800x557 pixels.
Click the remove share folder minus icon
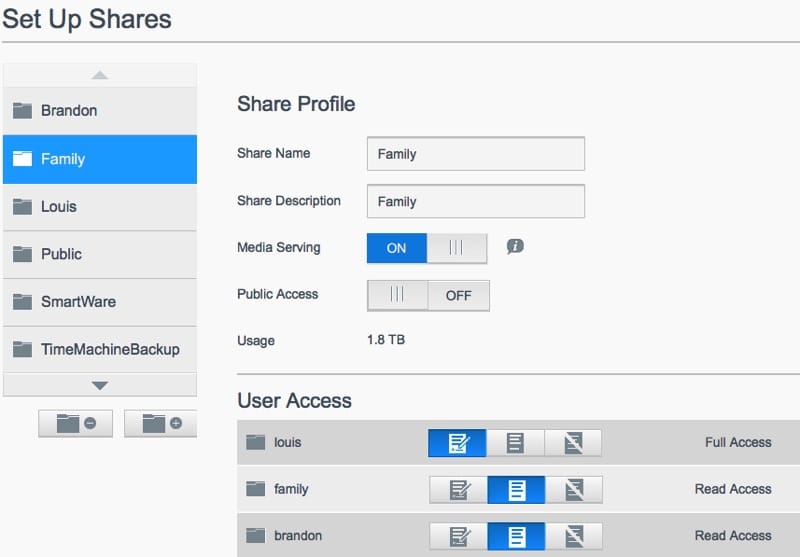tap(74, 423)
